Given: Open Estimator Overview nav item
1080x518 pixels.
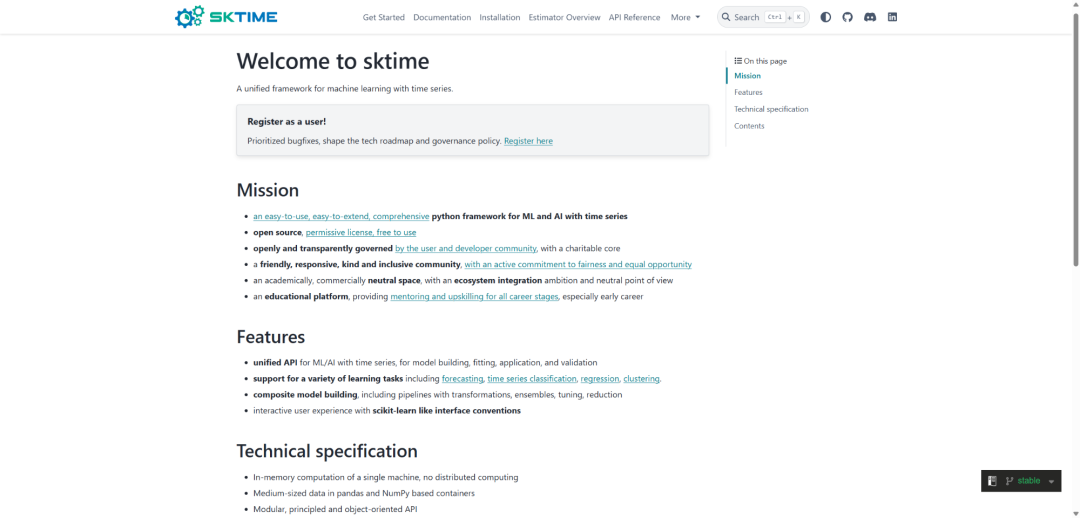Looking at the screenshot, I should 564,17.
